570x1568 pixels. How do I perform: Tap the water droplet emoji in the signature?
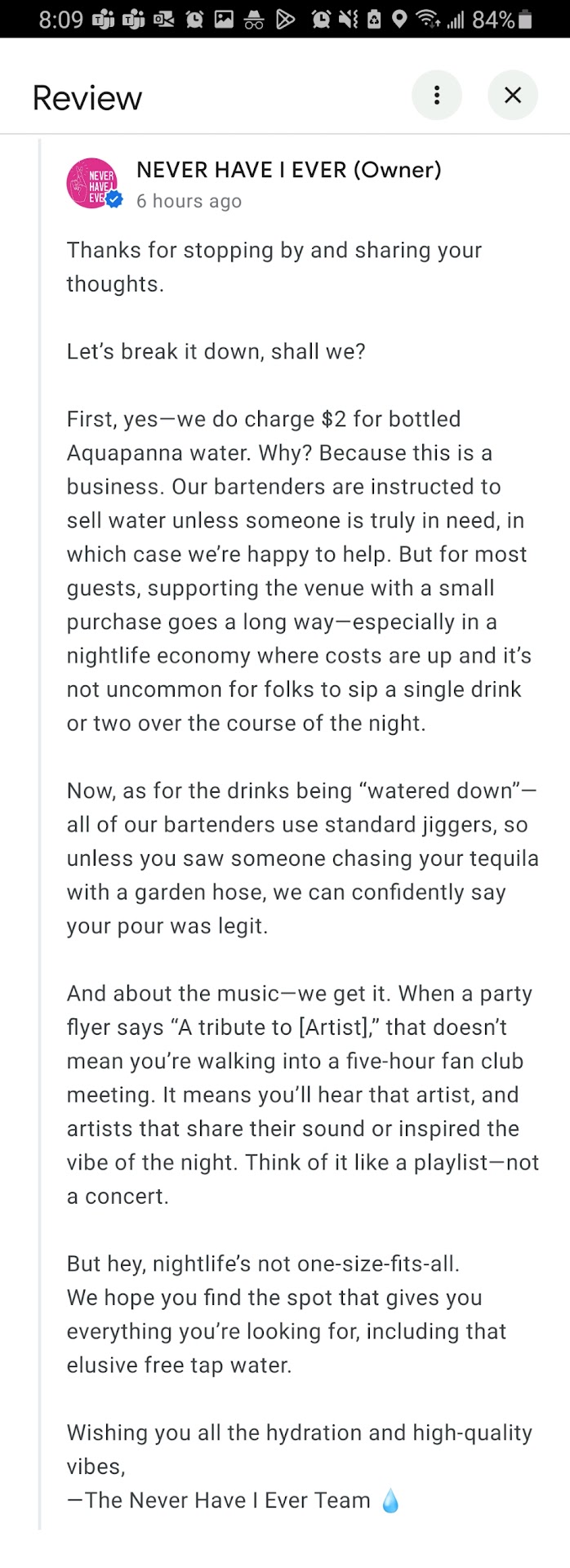coord(390,1500)
